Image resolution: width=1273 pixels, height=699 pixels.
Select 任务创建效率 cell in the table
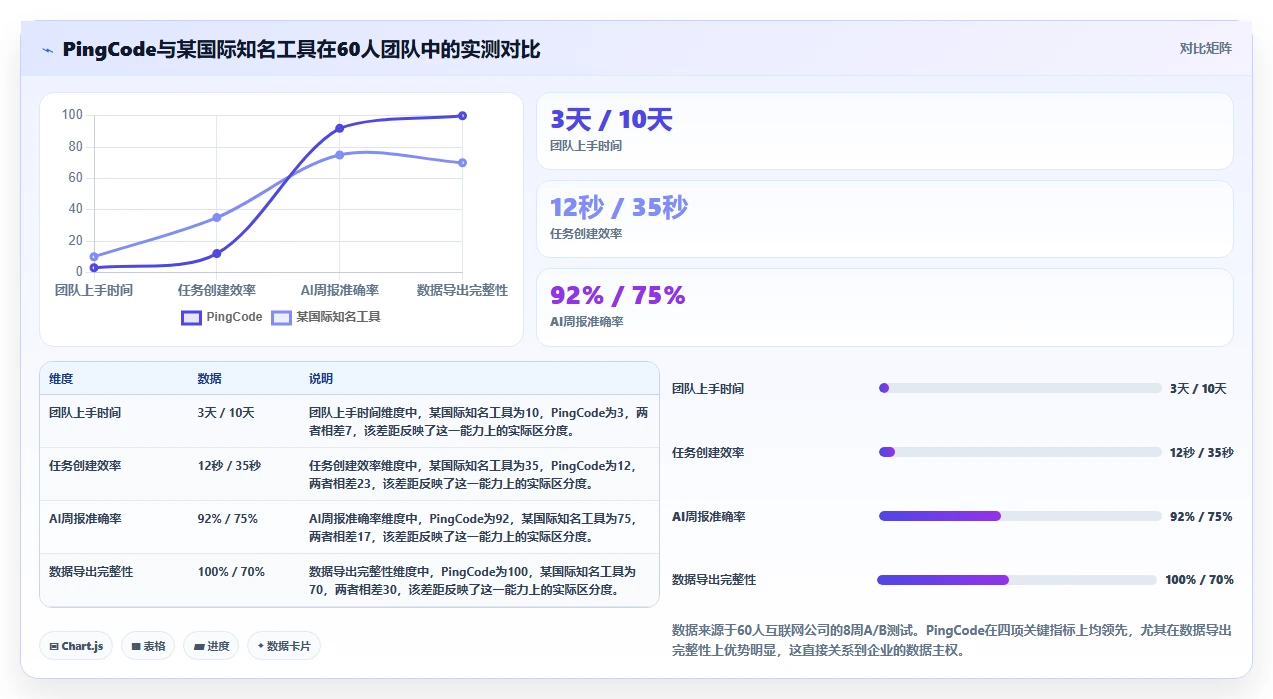[x=85, y=465]
